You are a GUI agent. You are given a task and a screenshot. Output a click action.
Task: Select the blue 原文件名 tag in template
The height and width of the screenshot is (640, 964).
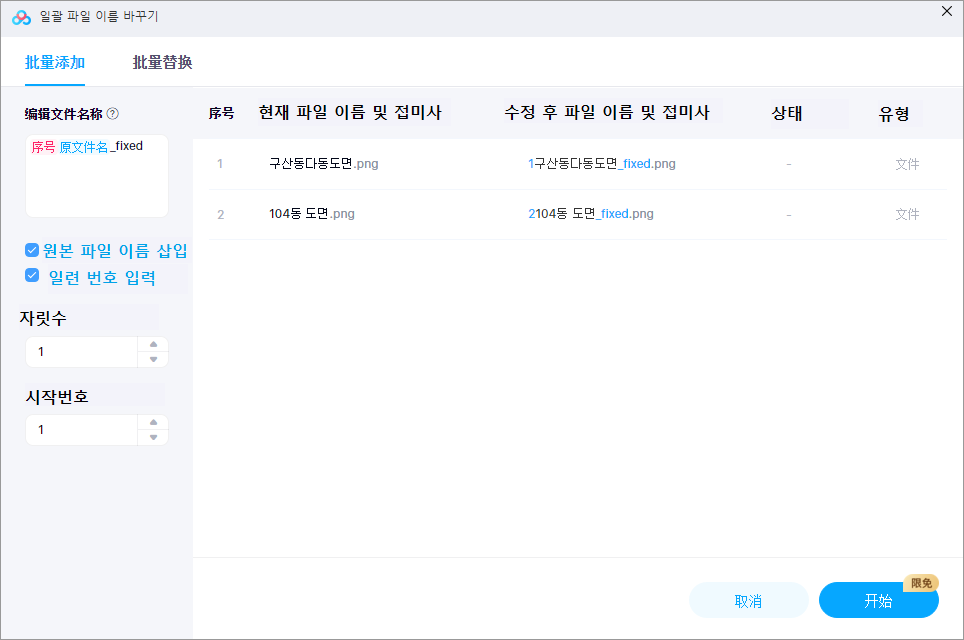(x=84, y=147)
